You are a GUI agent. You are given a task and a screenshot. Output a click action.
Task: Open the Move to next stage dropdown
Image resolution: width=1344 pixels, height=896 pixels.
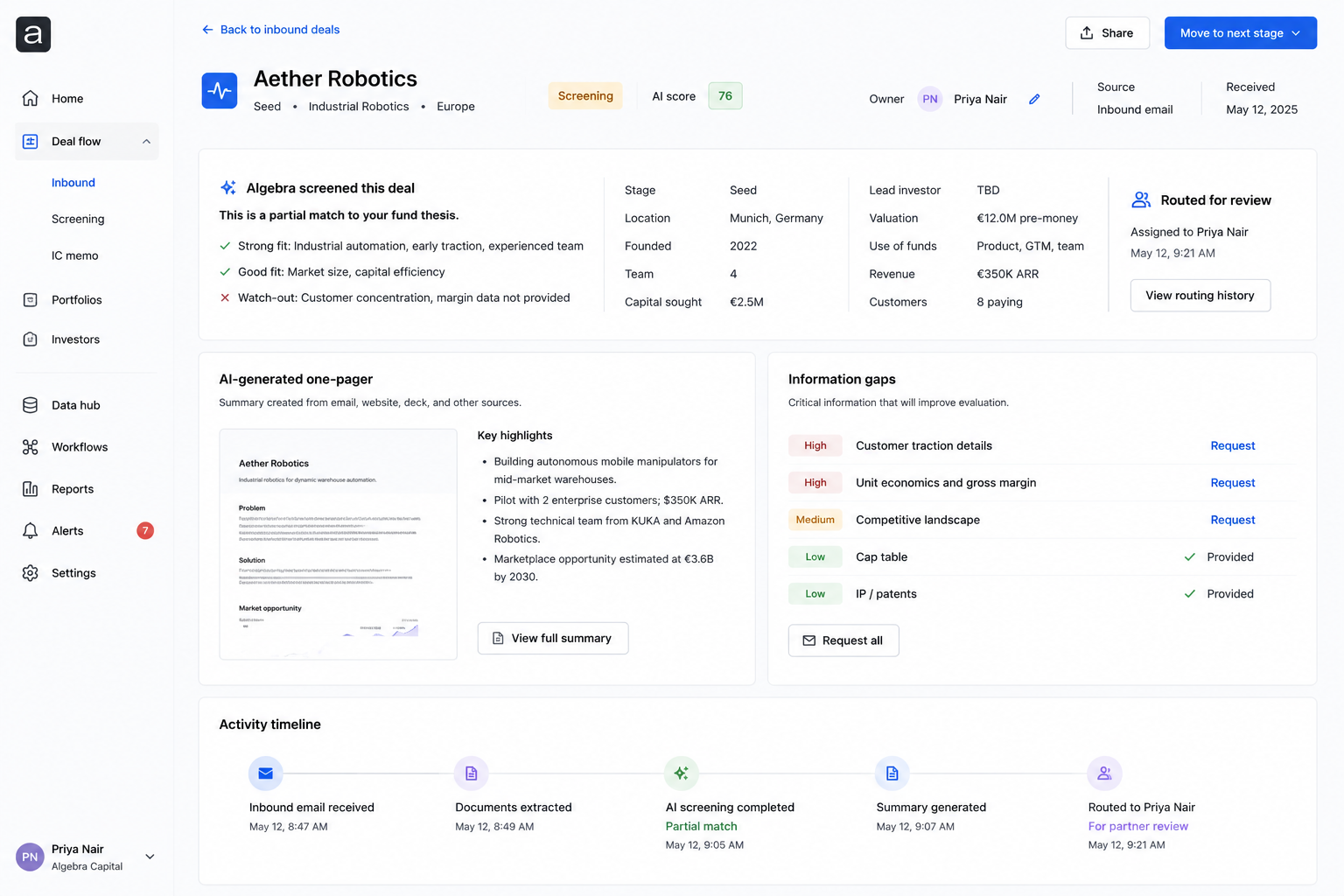tap(1241, 33)
